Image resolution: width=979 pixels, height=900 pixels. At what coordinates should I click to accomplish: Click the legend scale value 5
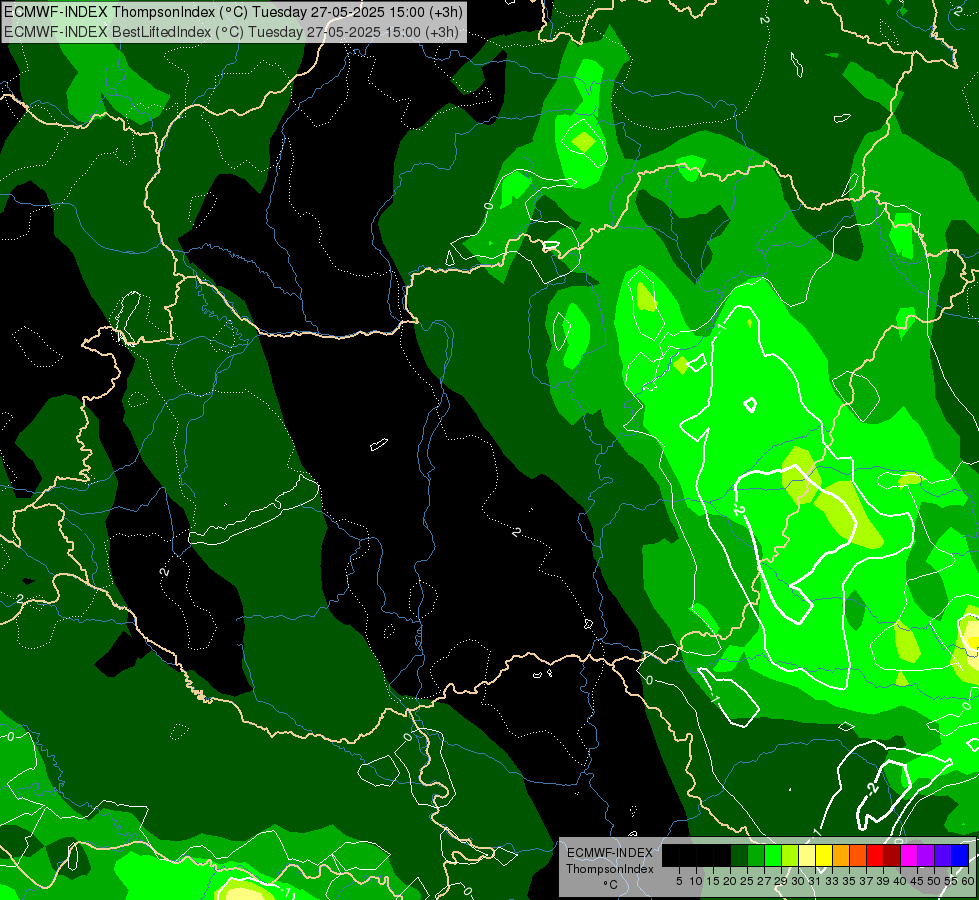point(679,881)
